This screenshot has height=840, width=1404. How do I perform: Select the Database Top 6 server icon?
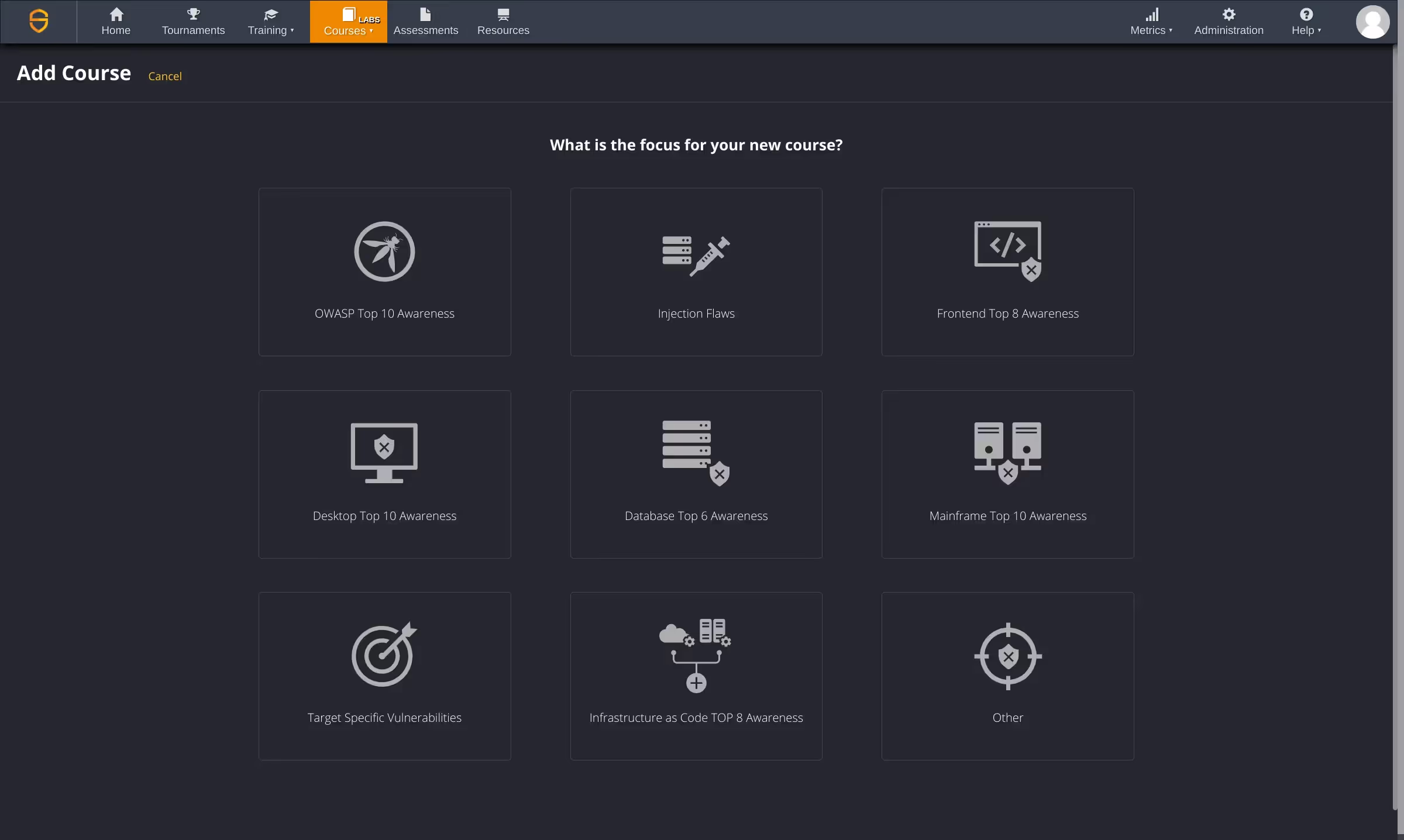click(696, 453)
